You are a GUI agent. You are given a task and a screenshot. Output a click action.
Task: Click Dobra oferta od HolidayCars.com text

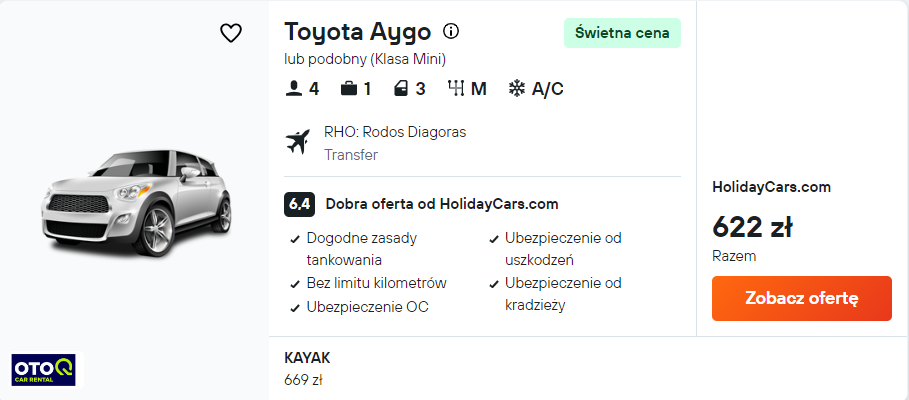442,204
